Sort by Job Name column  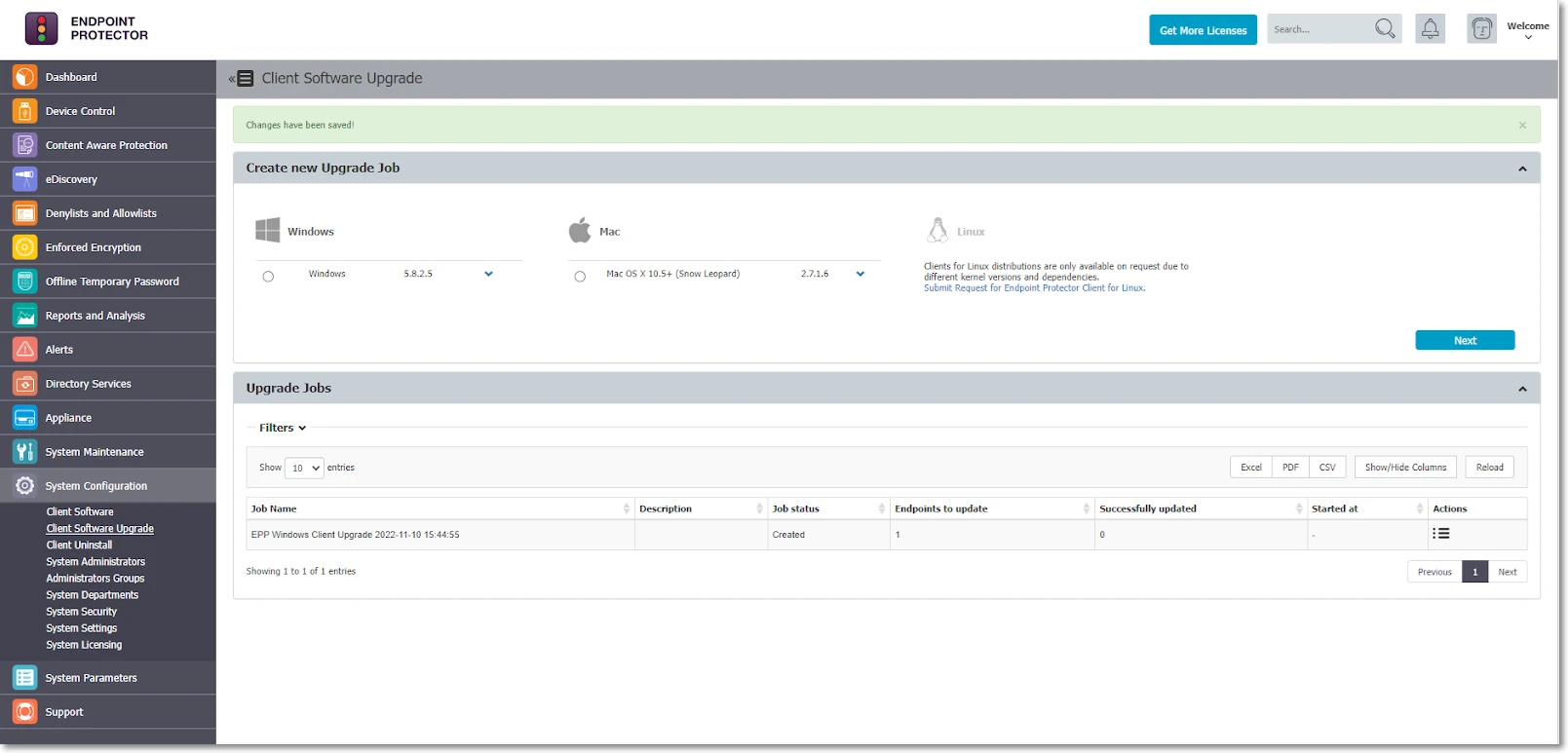pos(440,508)
